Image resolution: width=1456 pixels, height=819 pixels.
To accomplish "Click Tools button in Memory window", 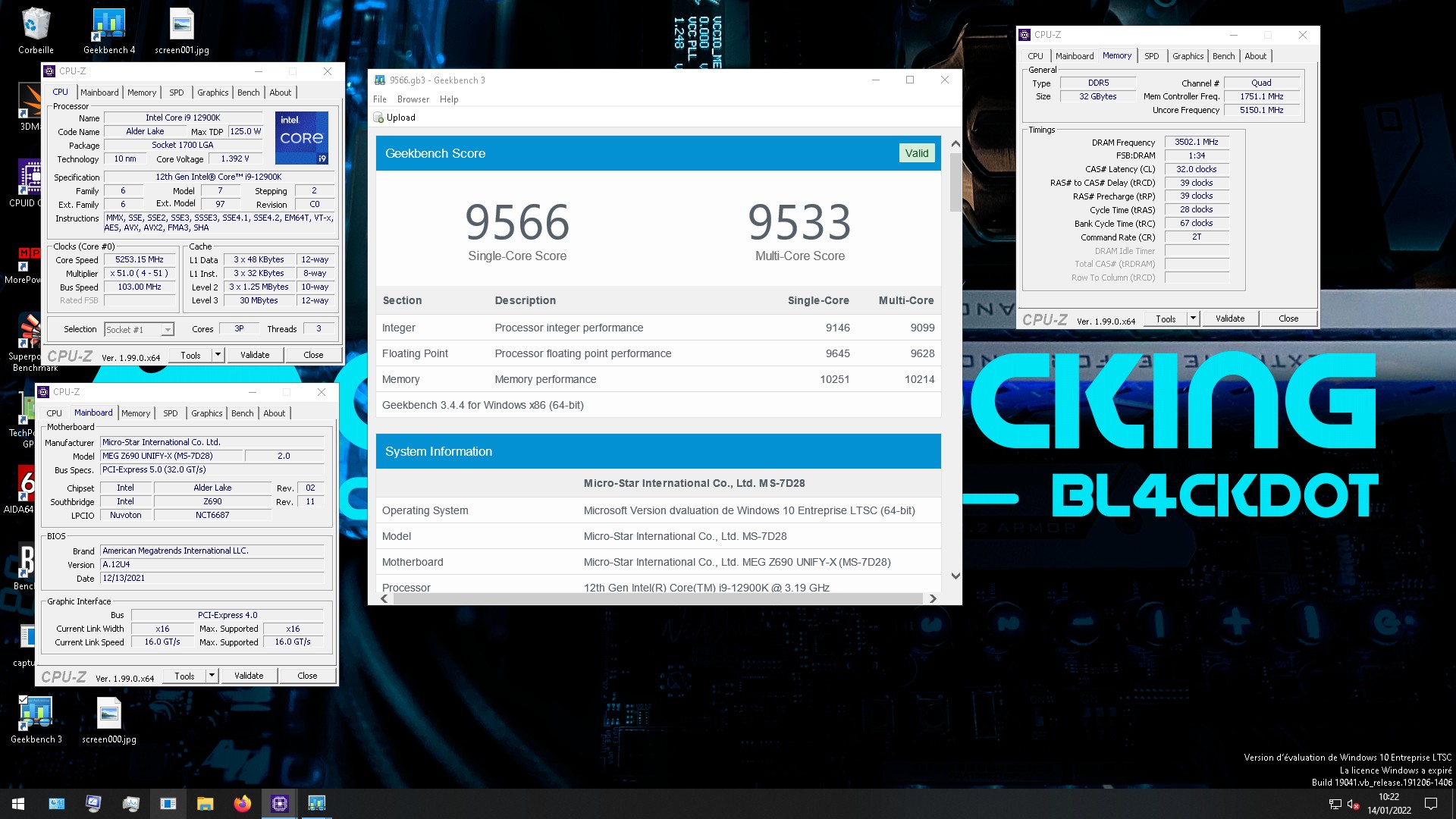I will pyautogui.click(x=1166, y=318).
